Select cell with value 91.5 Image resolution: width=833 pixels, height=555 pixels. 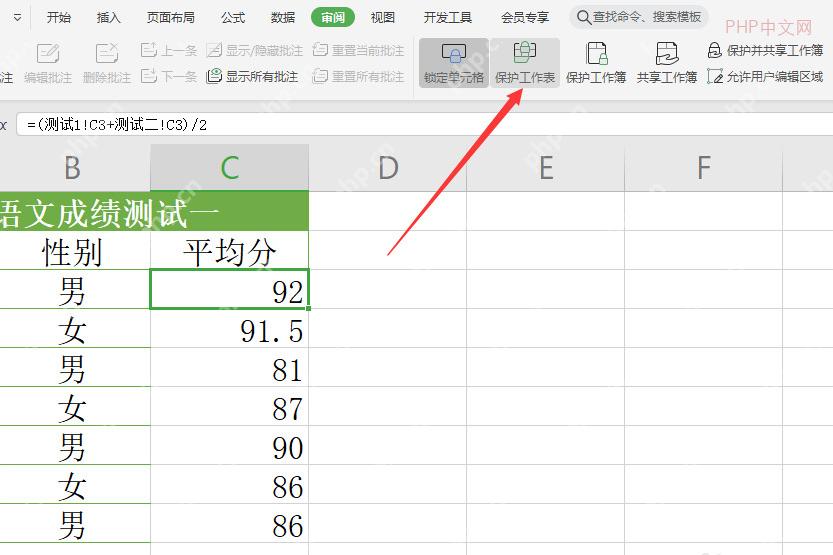(230, 328)
